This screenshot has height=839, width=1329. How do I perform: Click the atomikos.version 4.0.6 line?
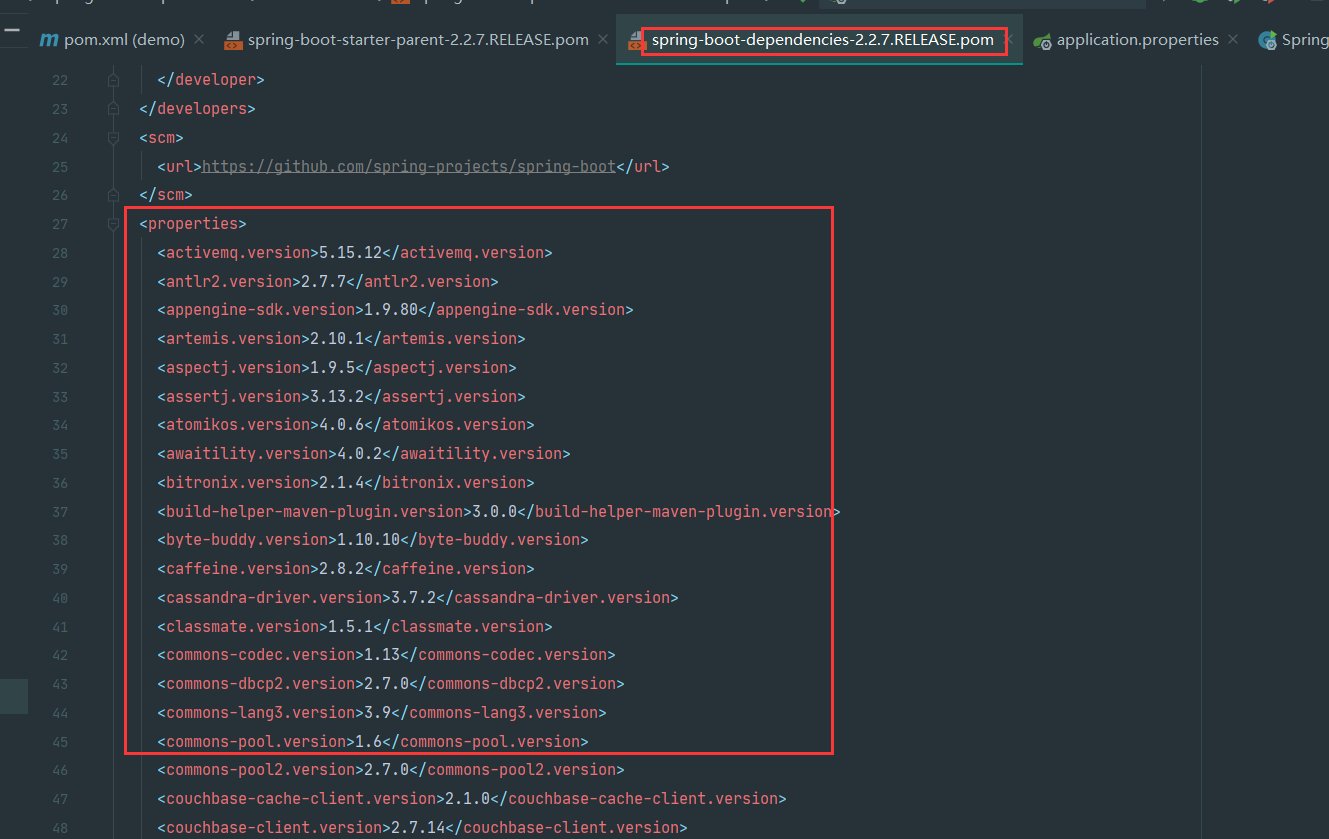tap(346, 425)
